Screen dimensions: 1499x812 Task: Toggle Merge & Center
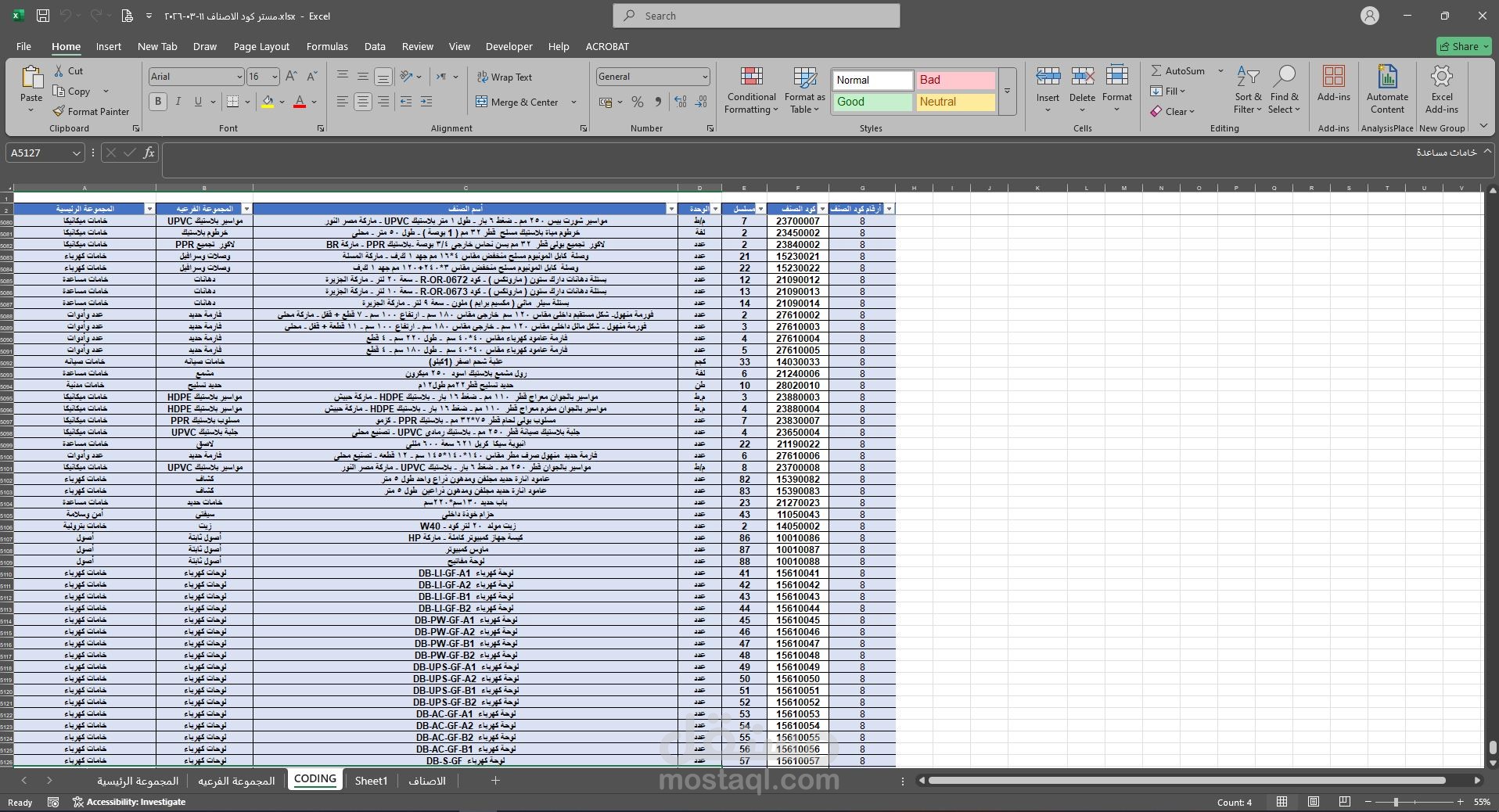tap(517, 102)
